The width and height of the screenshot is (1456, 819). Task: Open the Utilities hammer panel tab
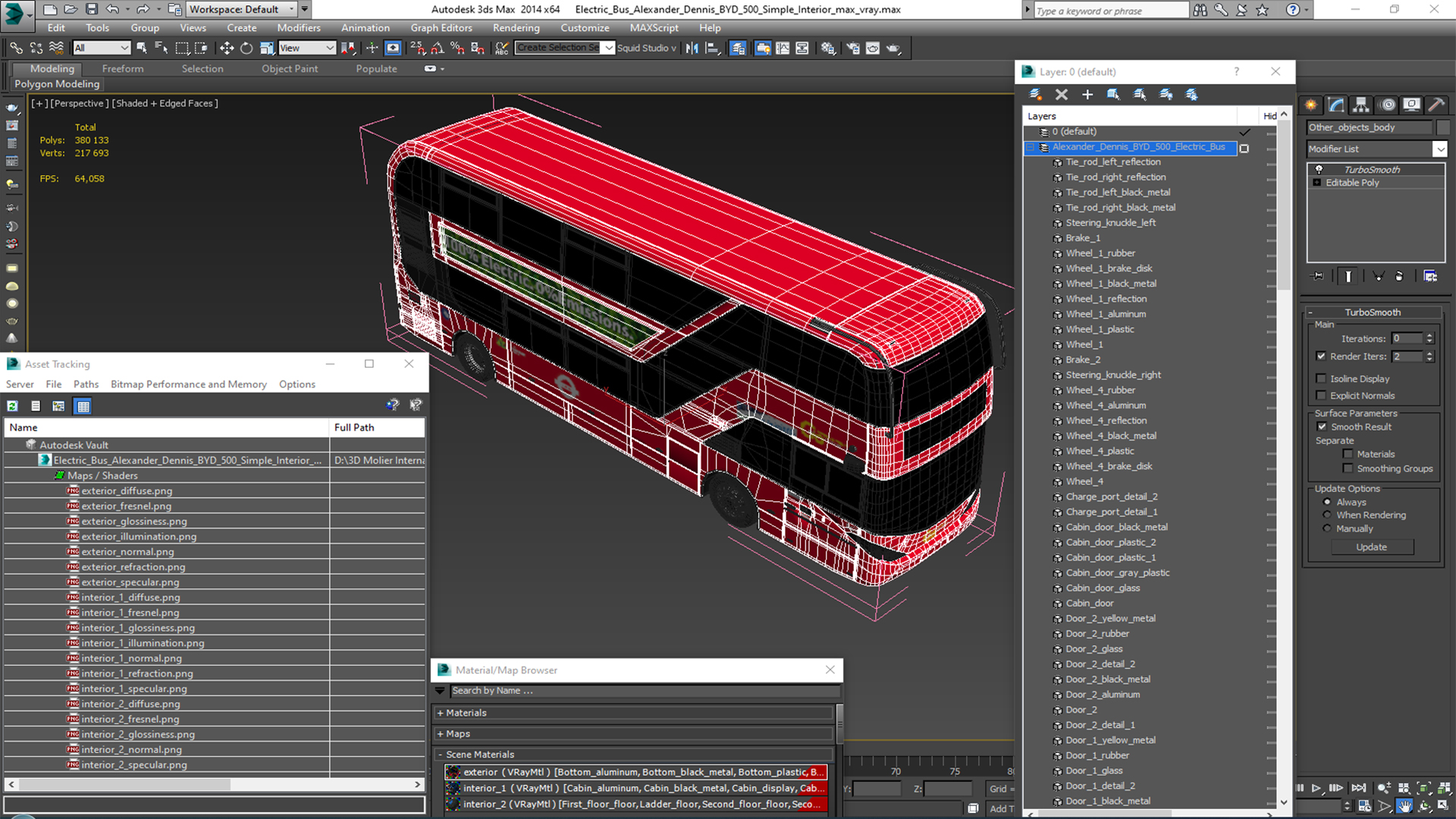1436,105
